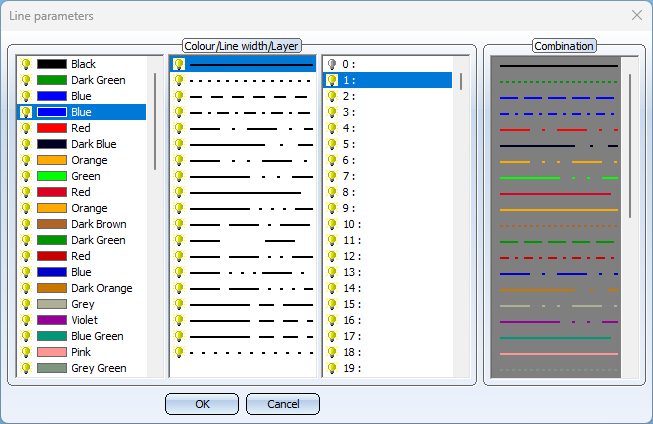The image size is (653, 424).
Task: Disable visibility bulb of layer 14
Action: coord(332,288)
